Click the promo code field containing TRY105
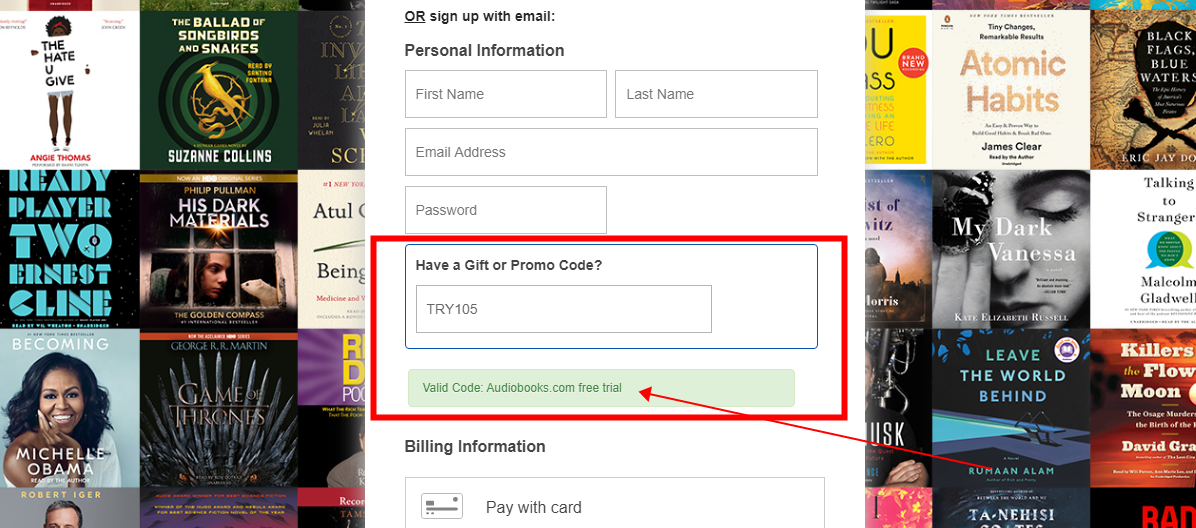 point(563,309)
